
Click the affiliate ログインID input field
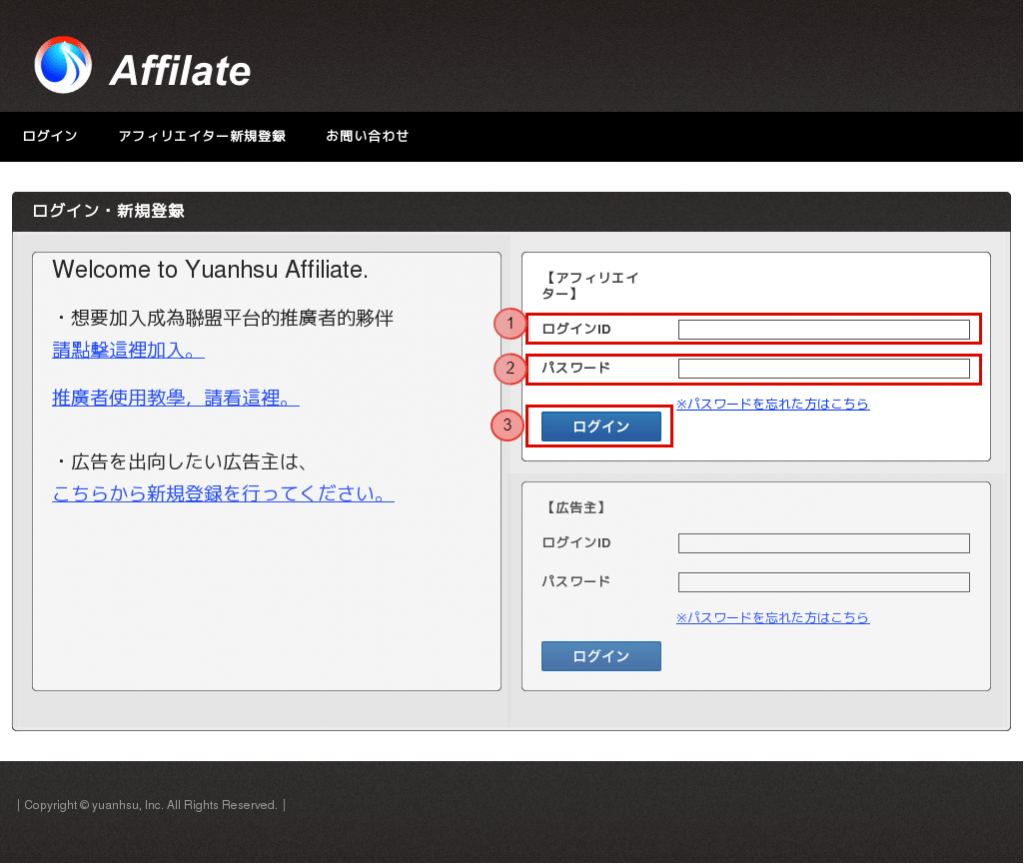point(823,329)
